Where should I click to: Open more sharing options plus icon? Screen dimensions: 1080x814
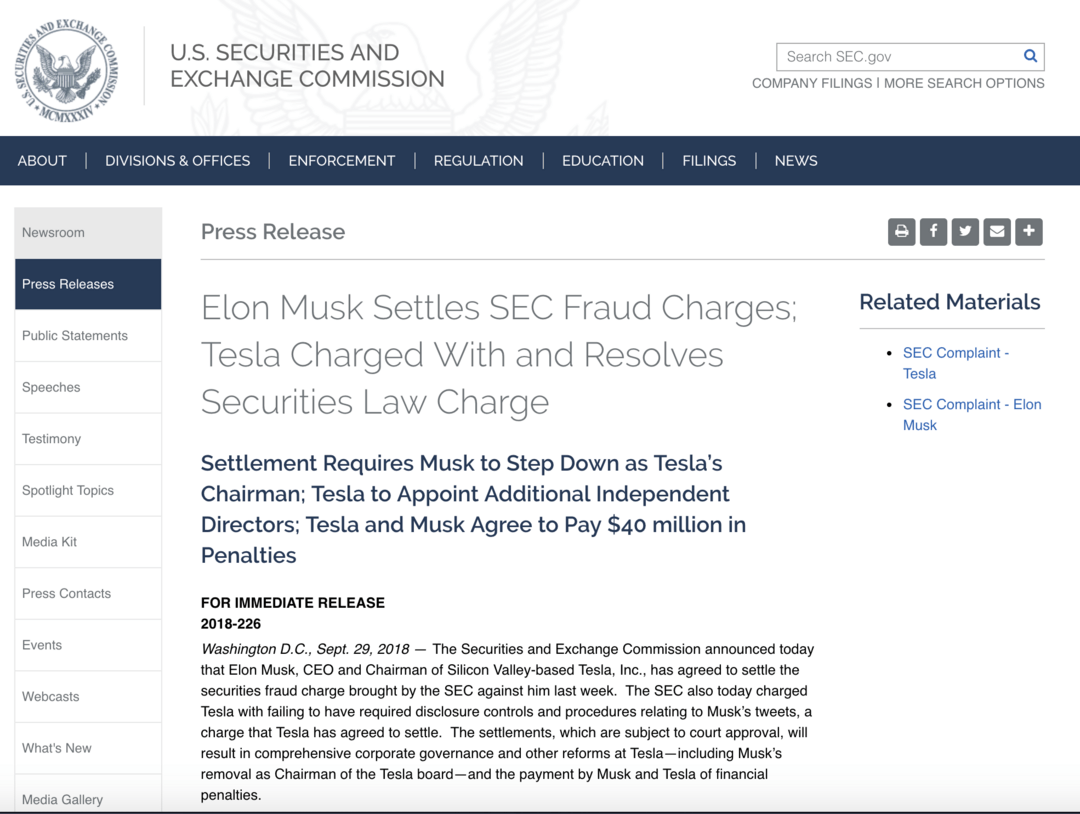pos(1028,232)
